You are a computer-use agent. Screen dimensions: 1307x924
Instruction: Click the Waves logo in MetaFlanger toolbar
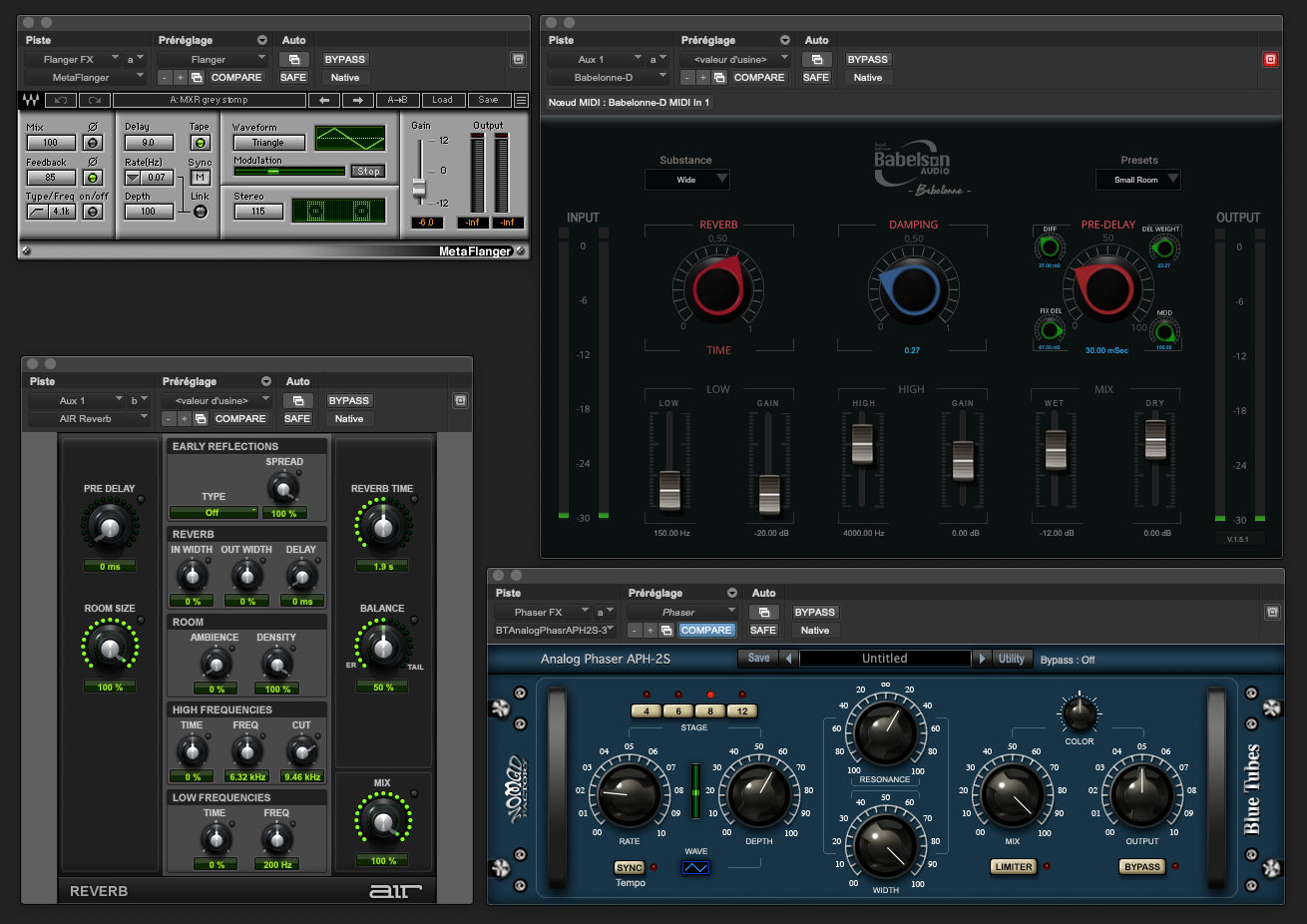[31, 100]
